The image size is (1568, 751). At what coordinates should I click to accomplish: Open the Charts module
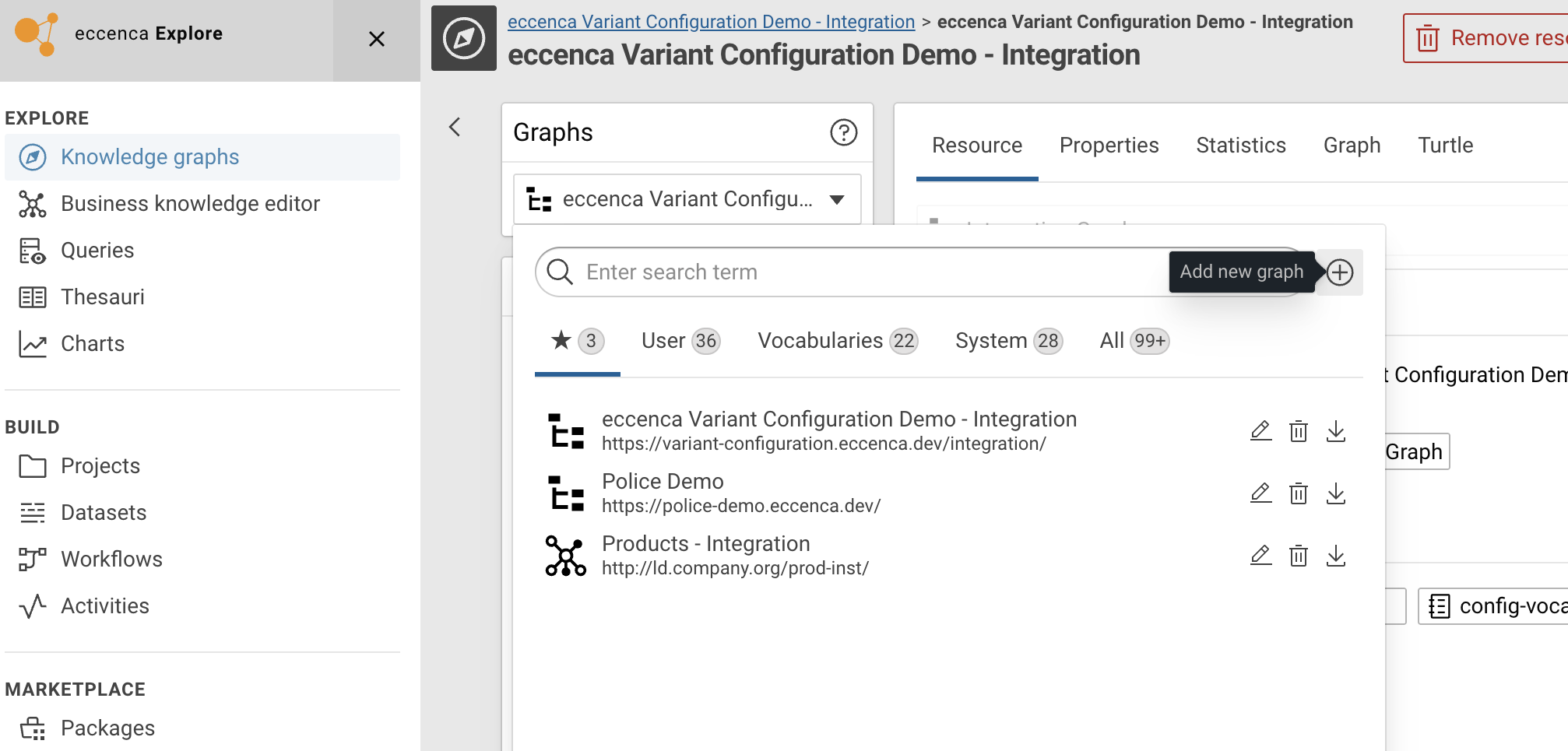pyautogui.click(x=202, y=344)
